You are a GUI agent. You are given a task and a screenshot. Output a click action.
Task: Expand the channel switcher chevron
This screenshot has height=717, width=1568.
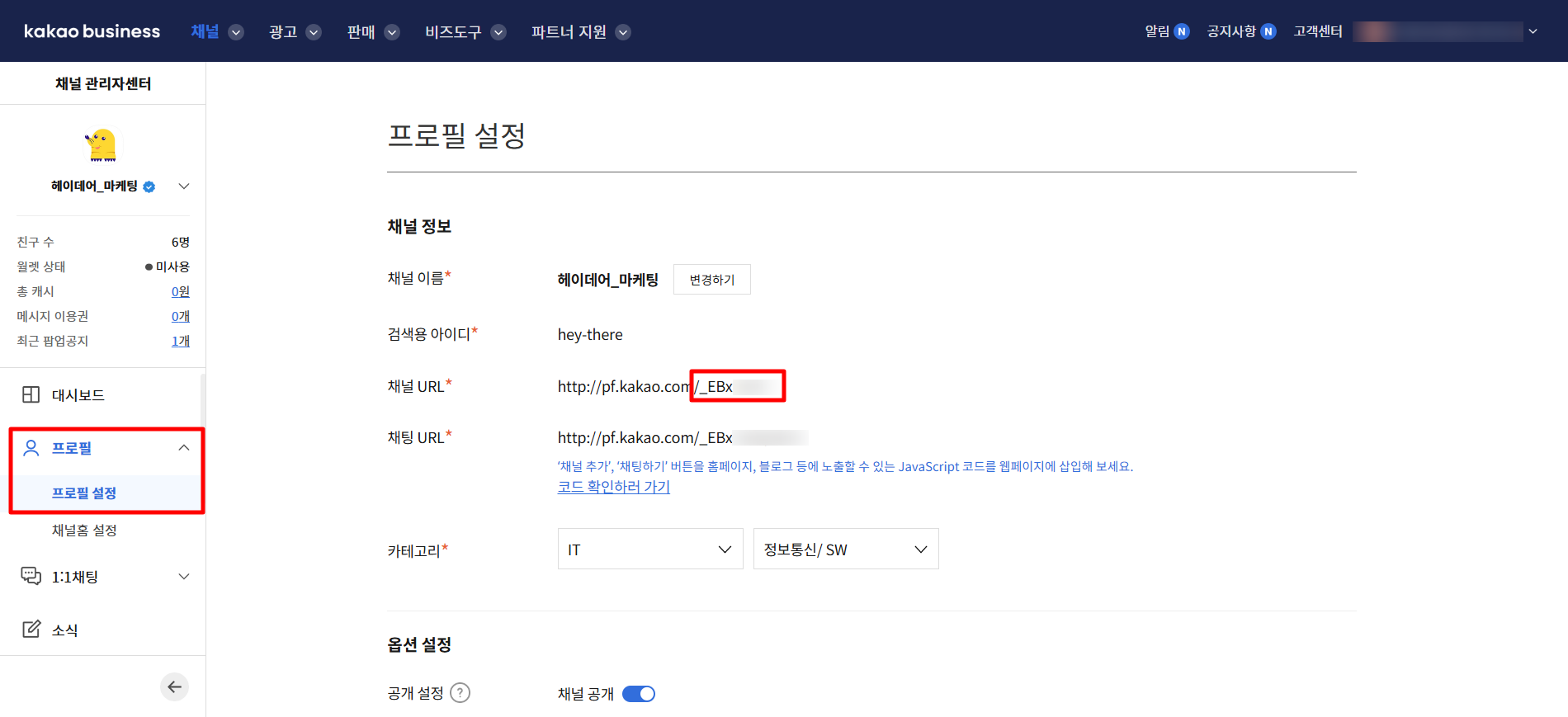(184, 186)
